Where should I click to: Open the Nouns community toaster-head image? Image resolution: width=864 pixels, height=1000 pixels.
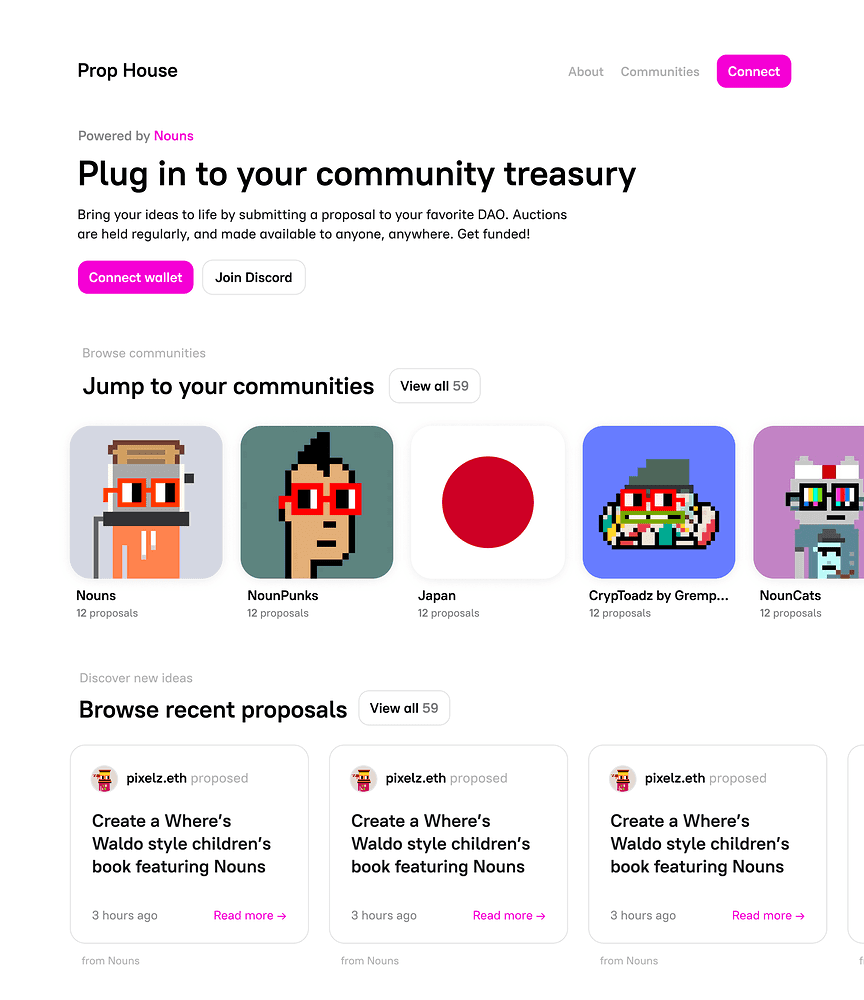tap(146, 502)
